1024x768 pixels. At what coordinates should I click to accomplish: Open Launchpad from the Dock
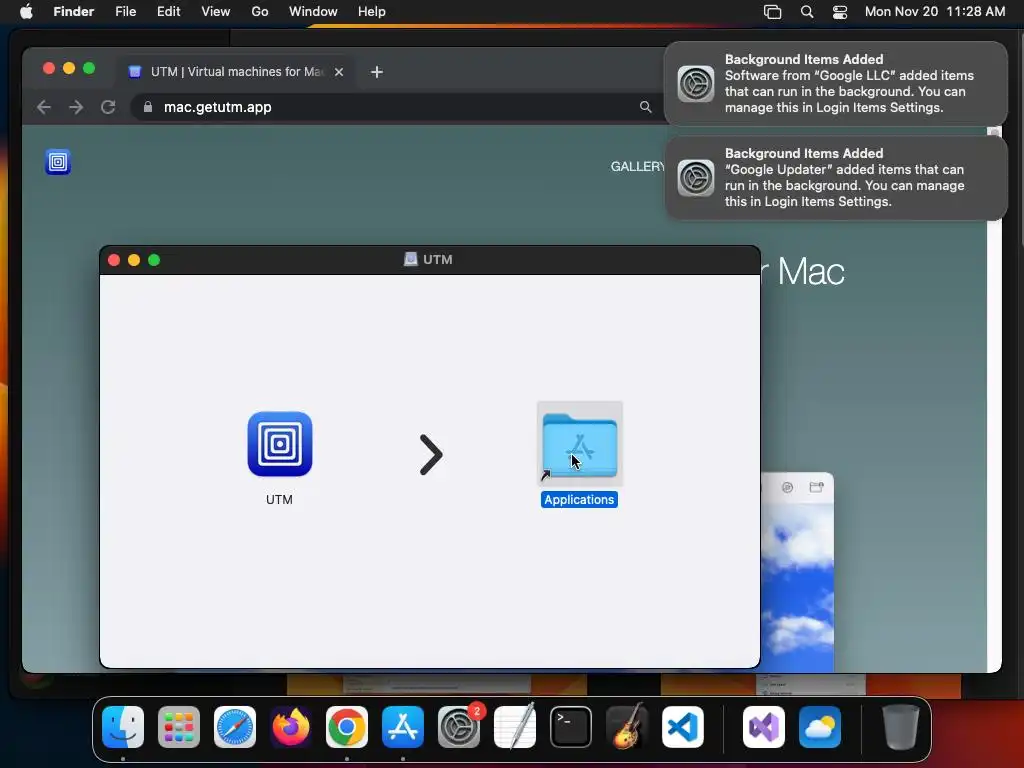point(179,727)
